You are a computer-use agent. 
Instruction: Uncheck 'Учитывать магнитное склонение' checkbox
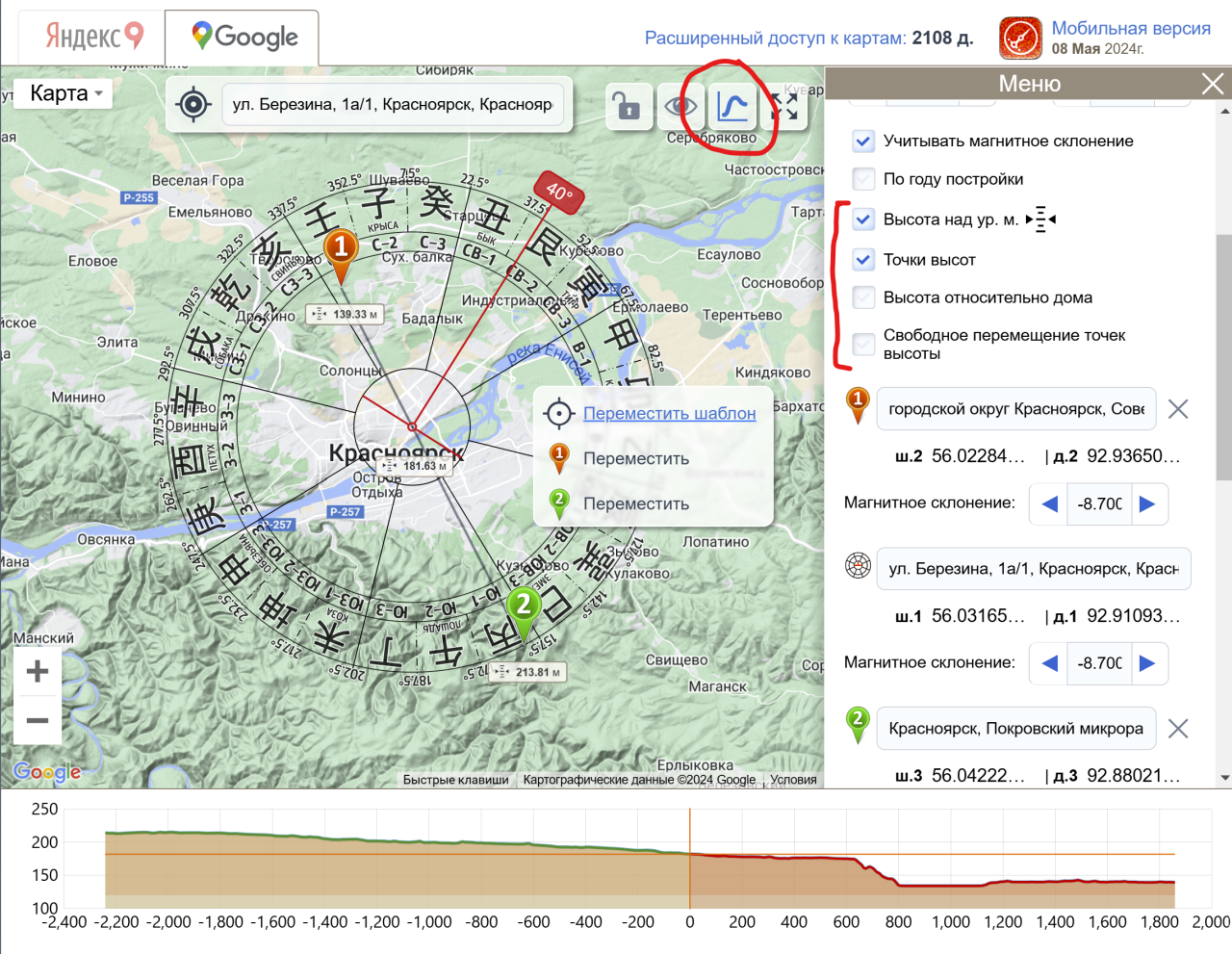tap(863, 142)
